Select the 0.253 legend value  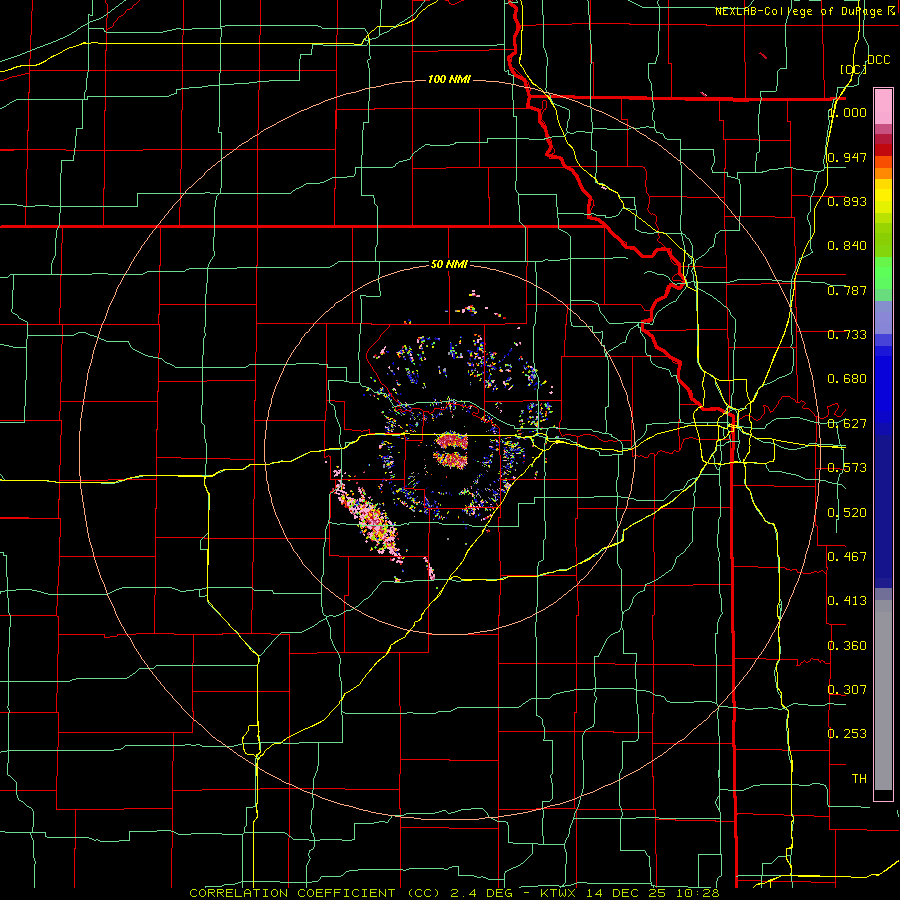tap(847, 734)
